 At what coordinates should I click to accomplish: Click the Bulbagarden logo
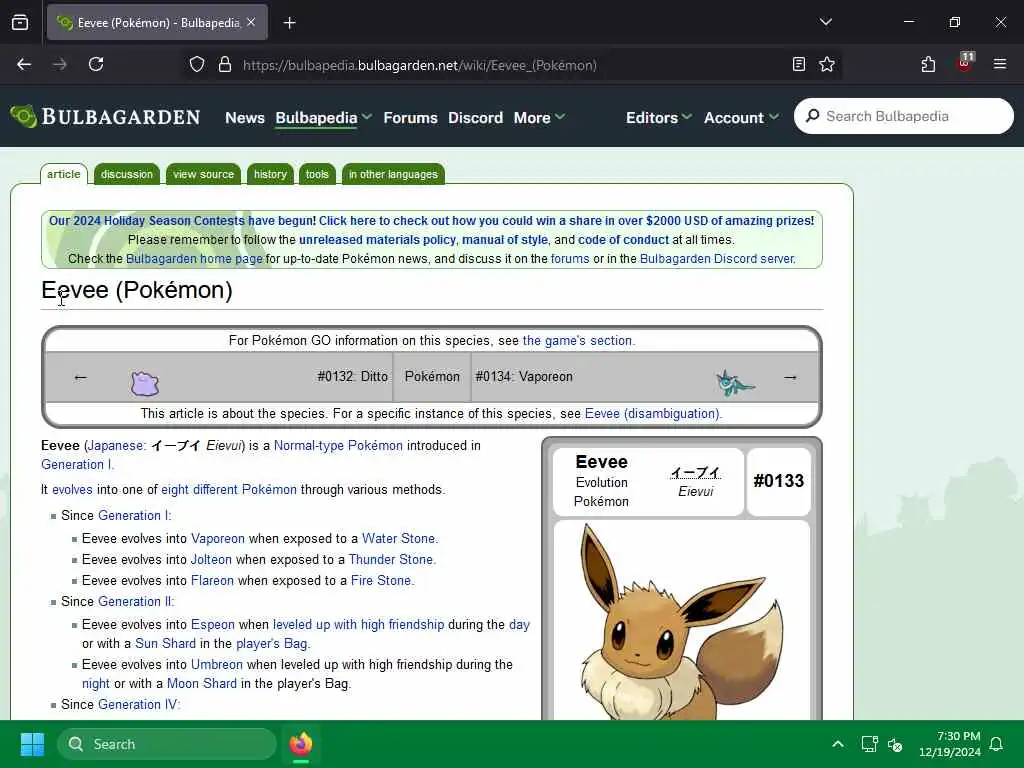(105, 117)
